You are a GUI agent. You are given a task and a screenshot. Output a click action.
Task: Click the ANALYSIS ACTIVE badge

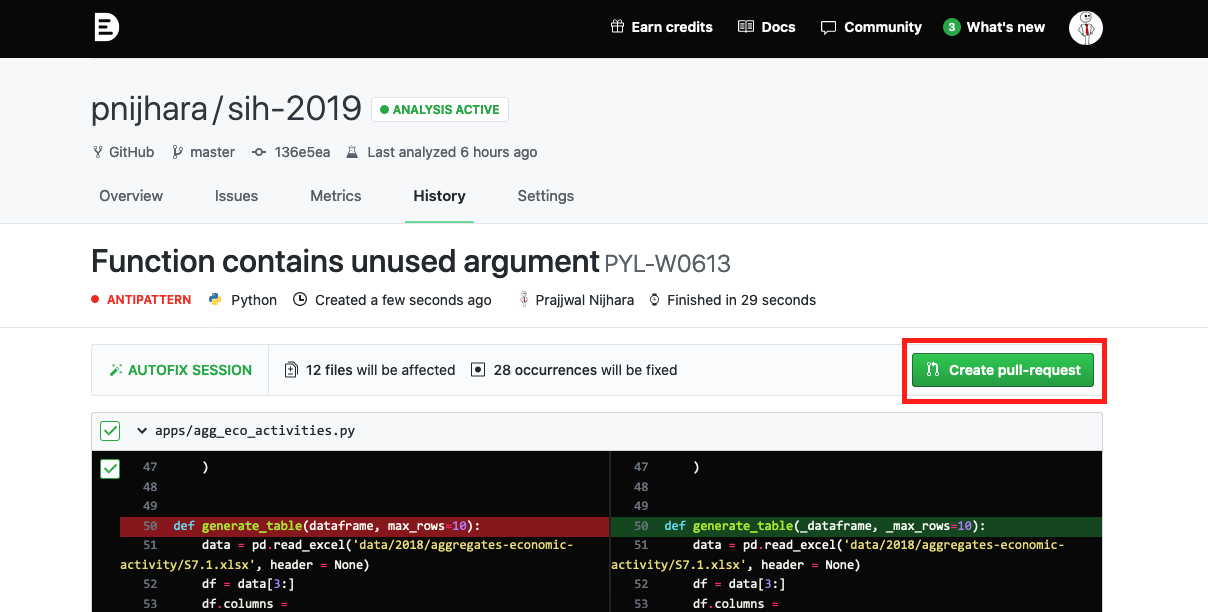point(439,109)
